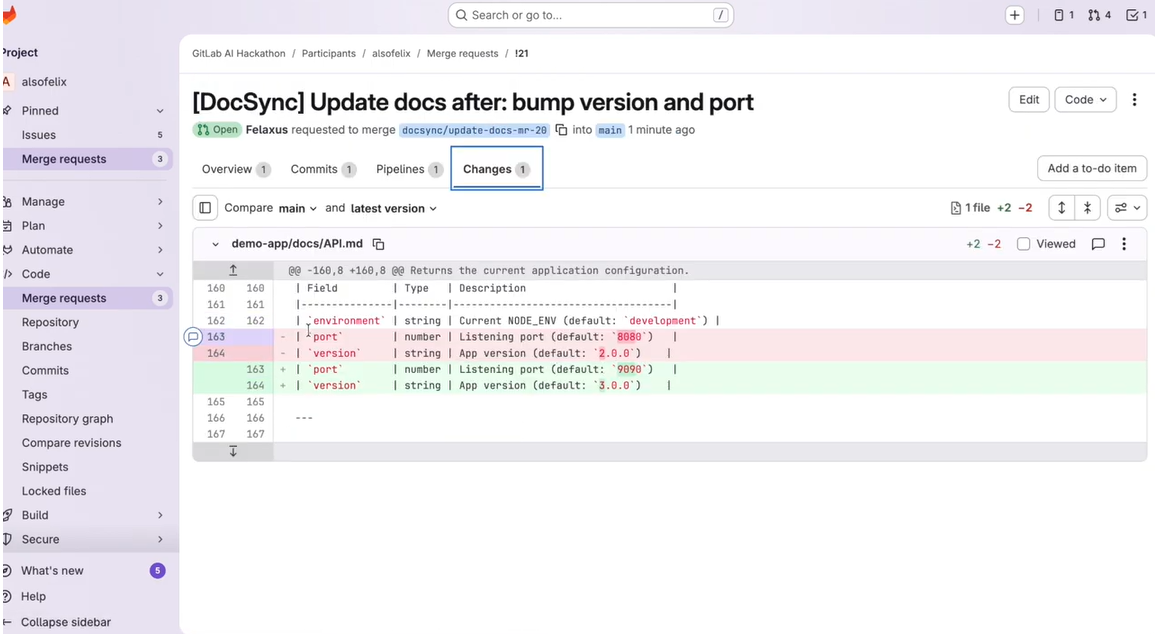
Task: Open the latest version dropdown
Action: [x=393, y=208]
